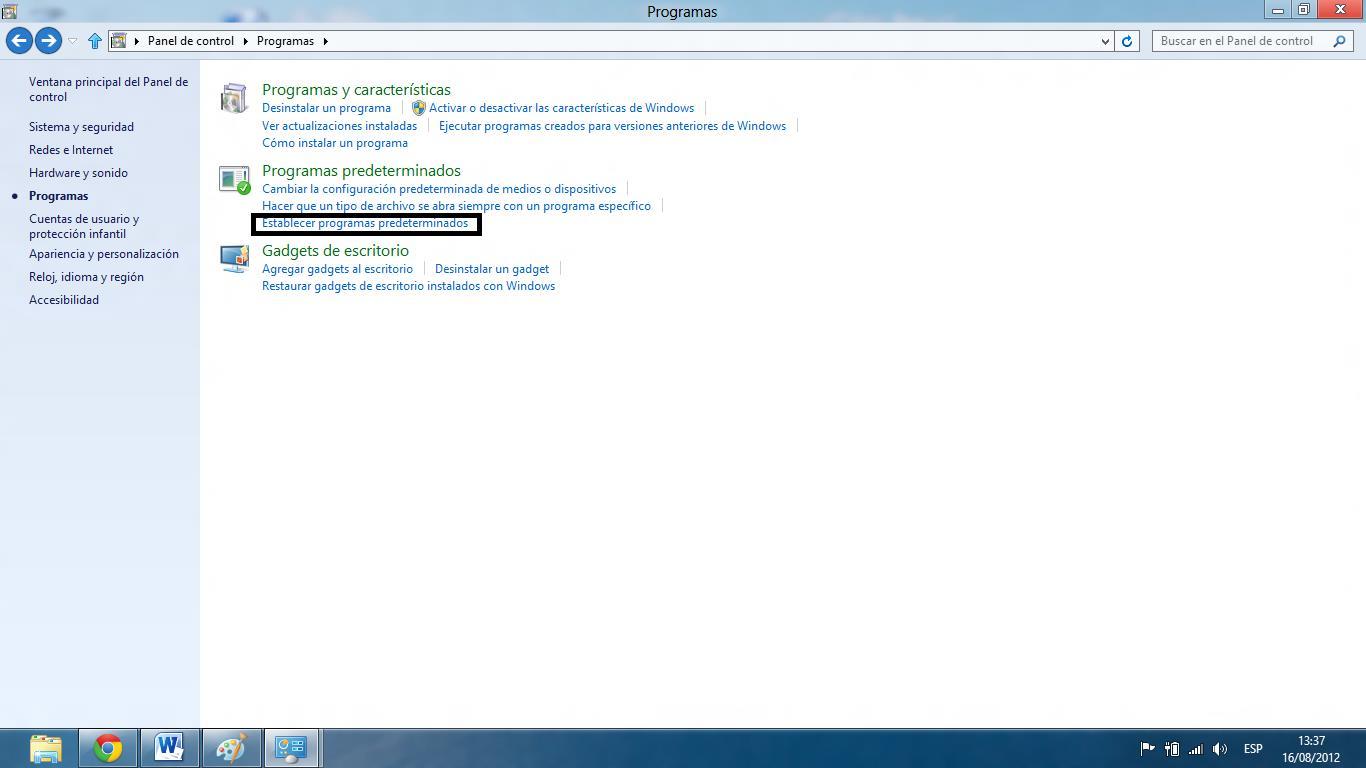This screenshot has width=1366, height=768.
Task: Click the Programas predeterminados icon
Action: 234,180
